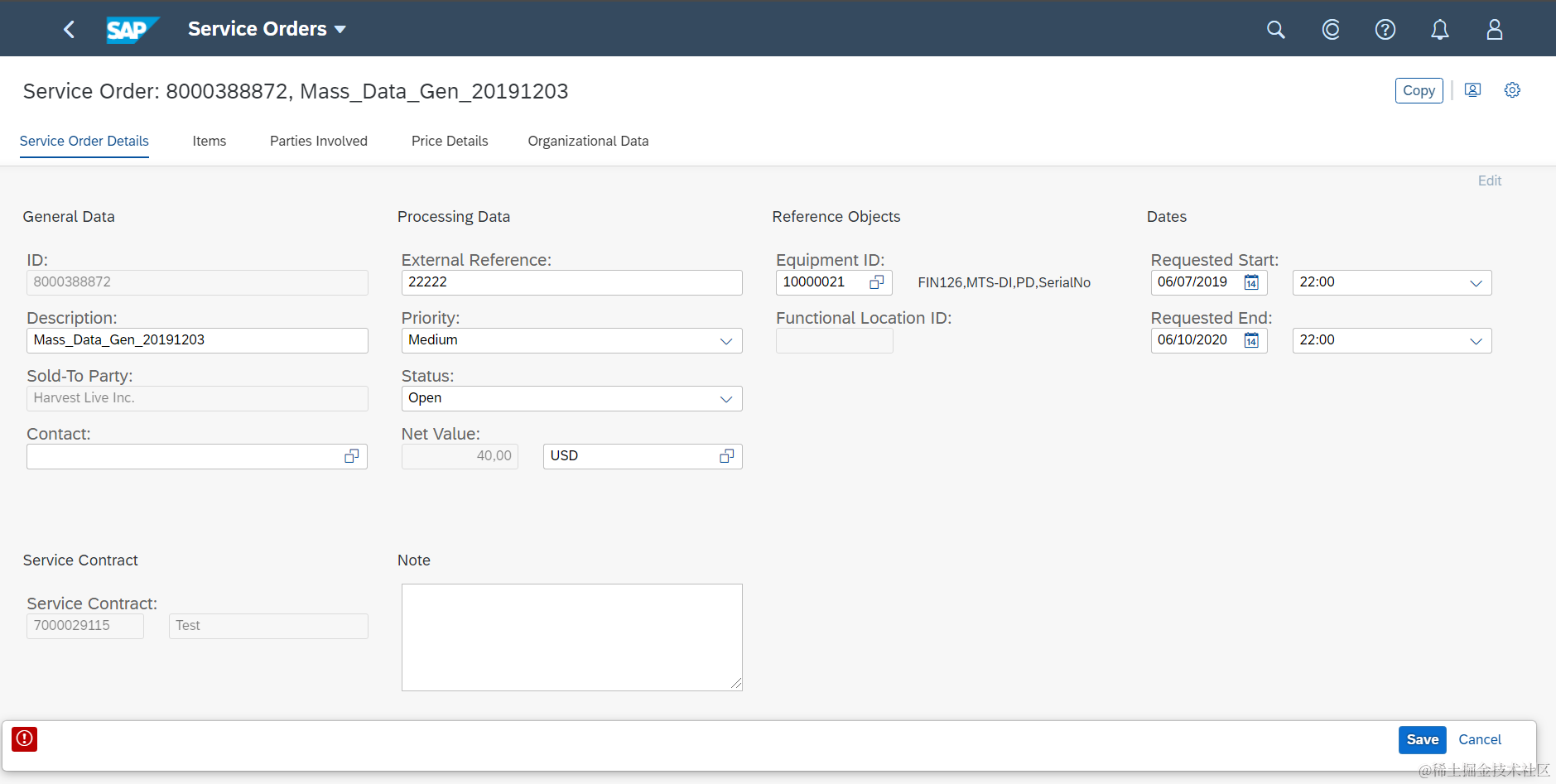1556x784 pixels.
Task: Click the General Data section heading
Action: coord(69,217)
